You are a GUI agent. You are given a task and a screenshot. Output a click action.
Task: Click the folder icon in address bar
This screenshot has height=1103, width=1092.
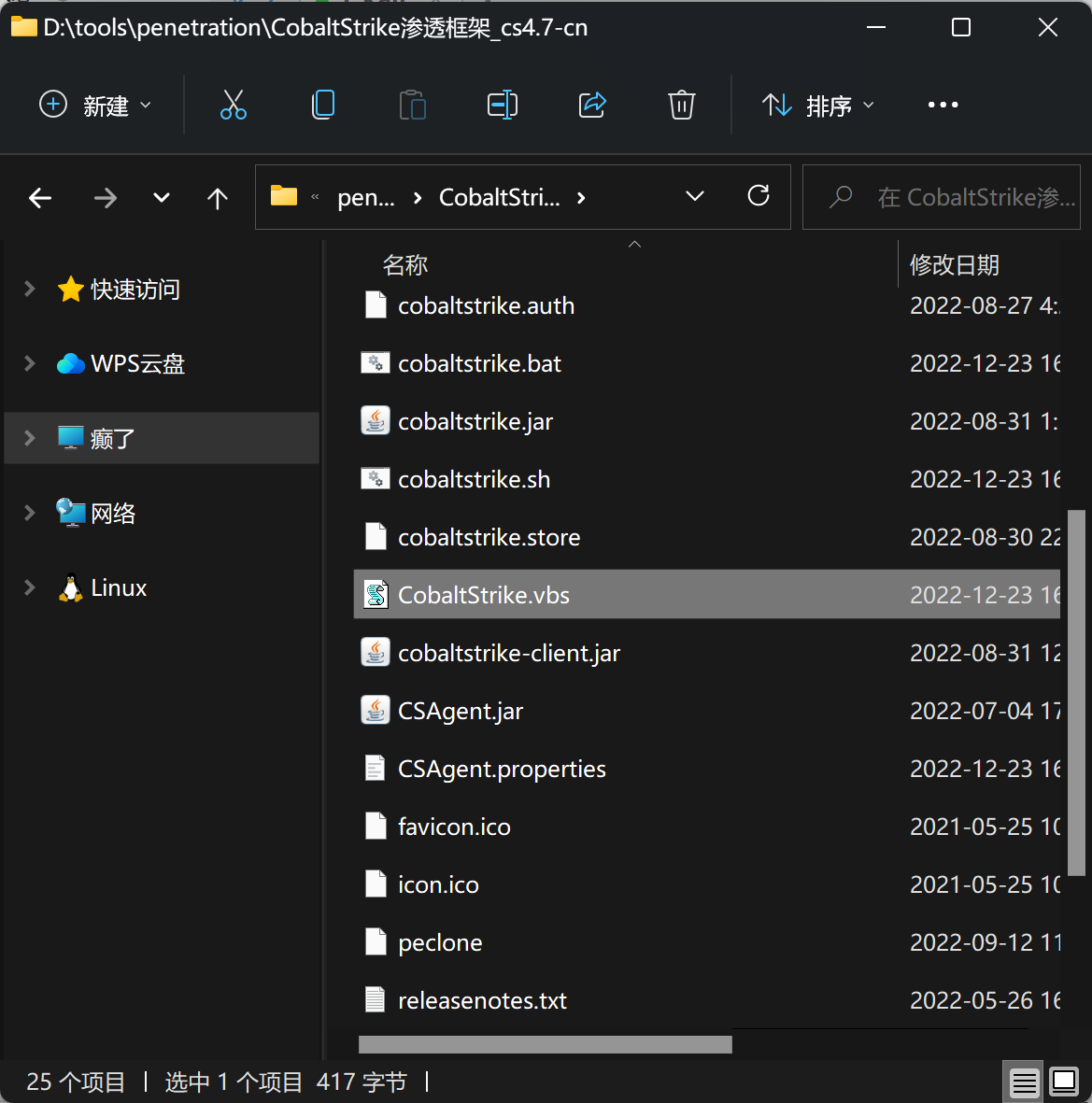tap(284, 195)
